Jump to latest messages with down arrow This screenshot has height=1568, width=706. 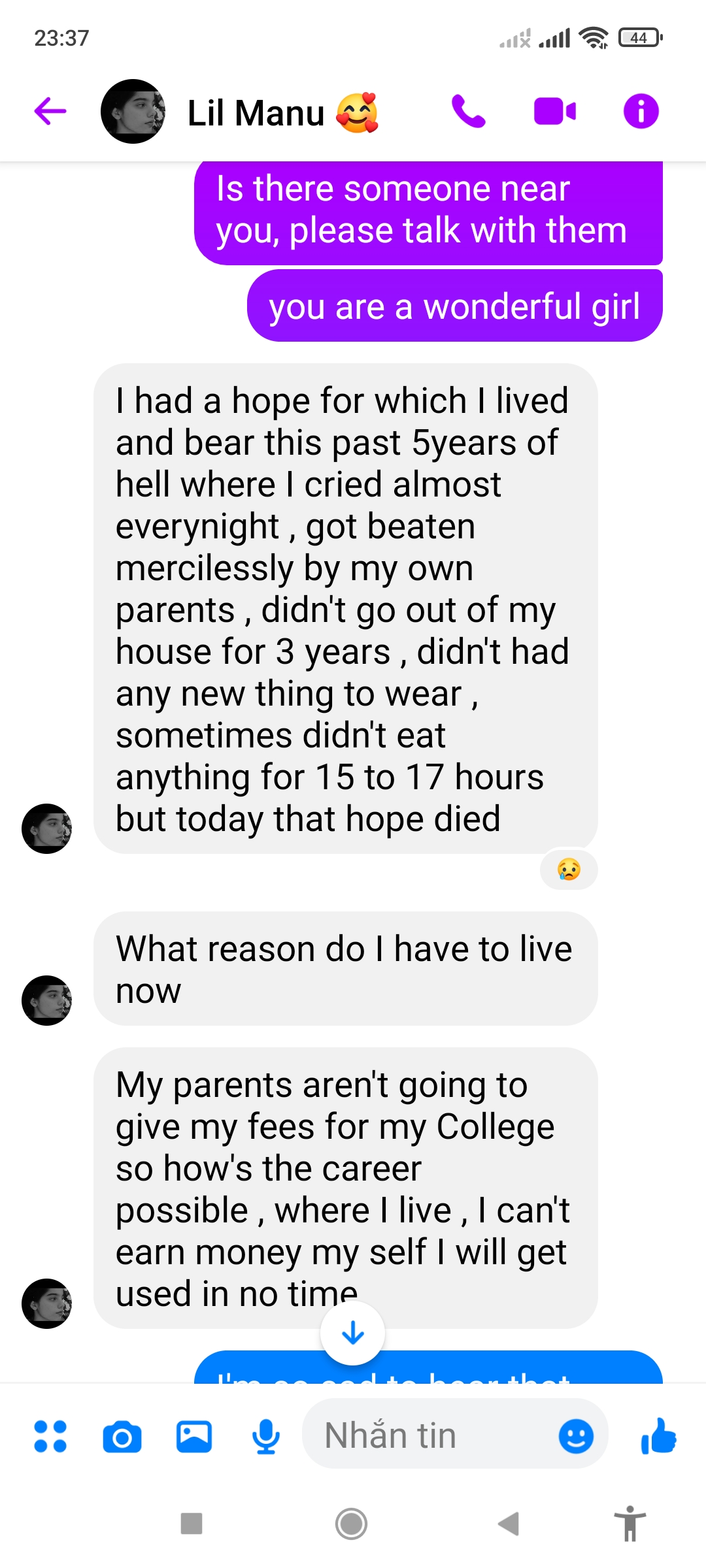pos(353,1333)
